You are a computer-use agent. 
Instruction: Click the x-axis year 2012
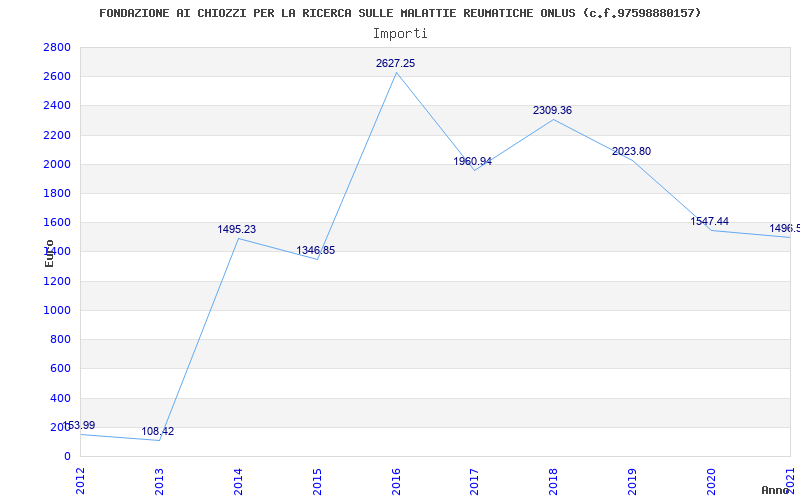point(80,481)
